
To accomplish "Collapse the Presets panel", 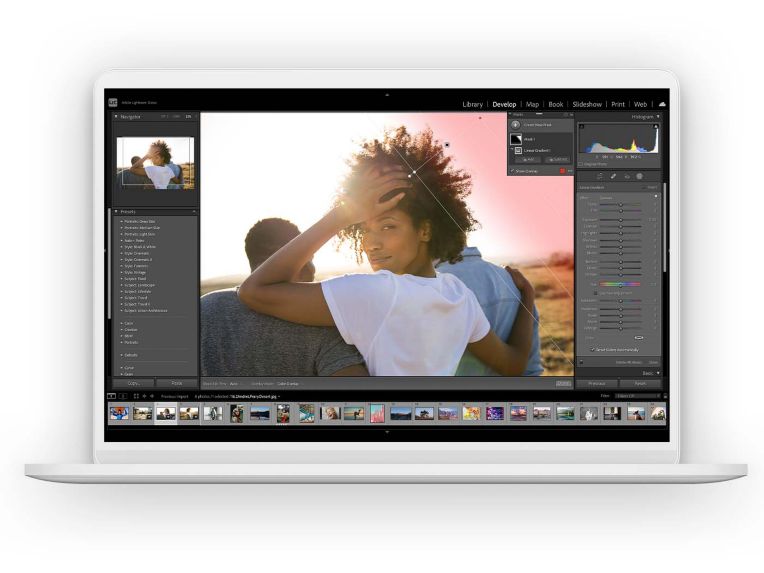I will (x=114, y=212).
